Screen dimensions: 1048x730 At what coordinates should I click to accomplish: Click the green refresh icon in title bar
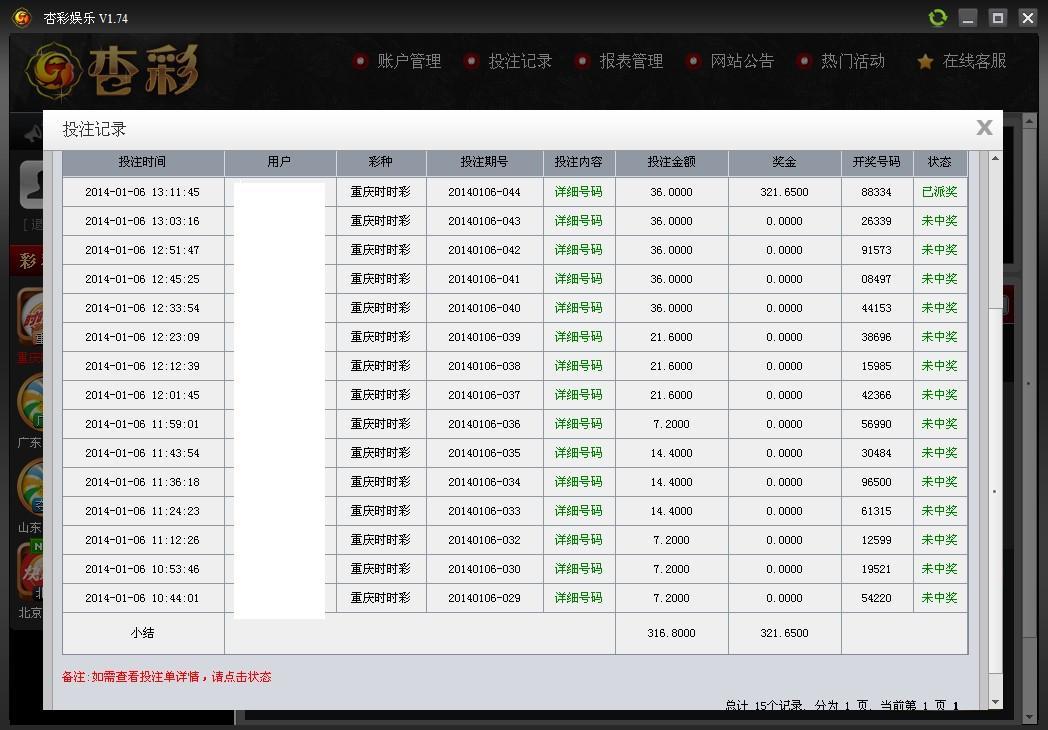(937, 17)
